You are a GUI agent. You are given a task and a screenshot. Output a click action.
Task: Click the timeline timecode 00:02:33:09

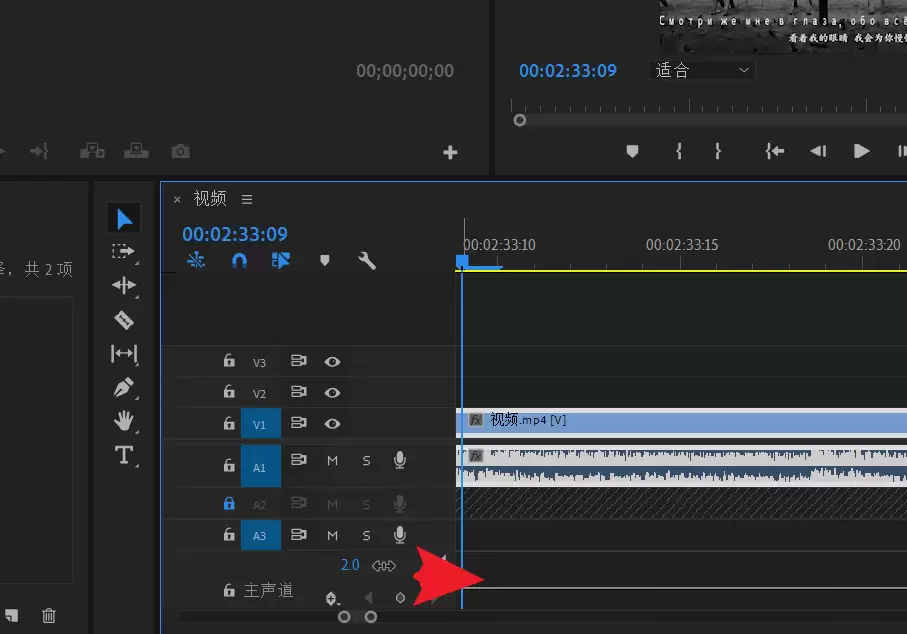(235, 234)
